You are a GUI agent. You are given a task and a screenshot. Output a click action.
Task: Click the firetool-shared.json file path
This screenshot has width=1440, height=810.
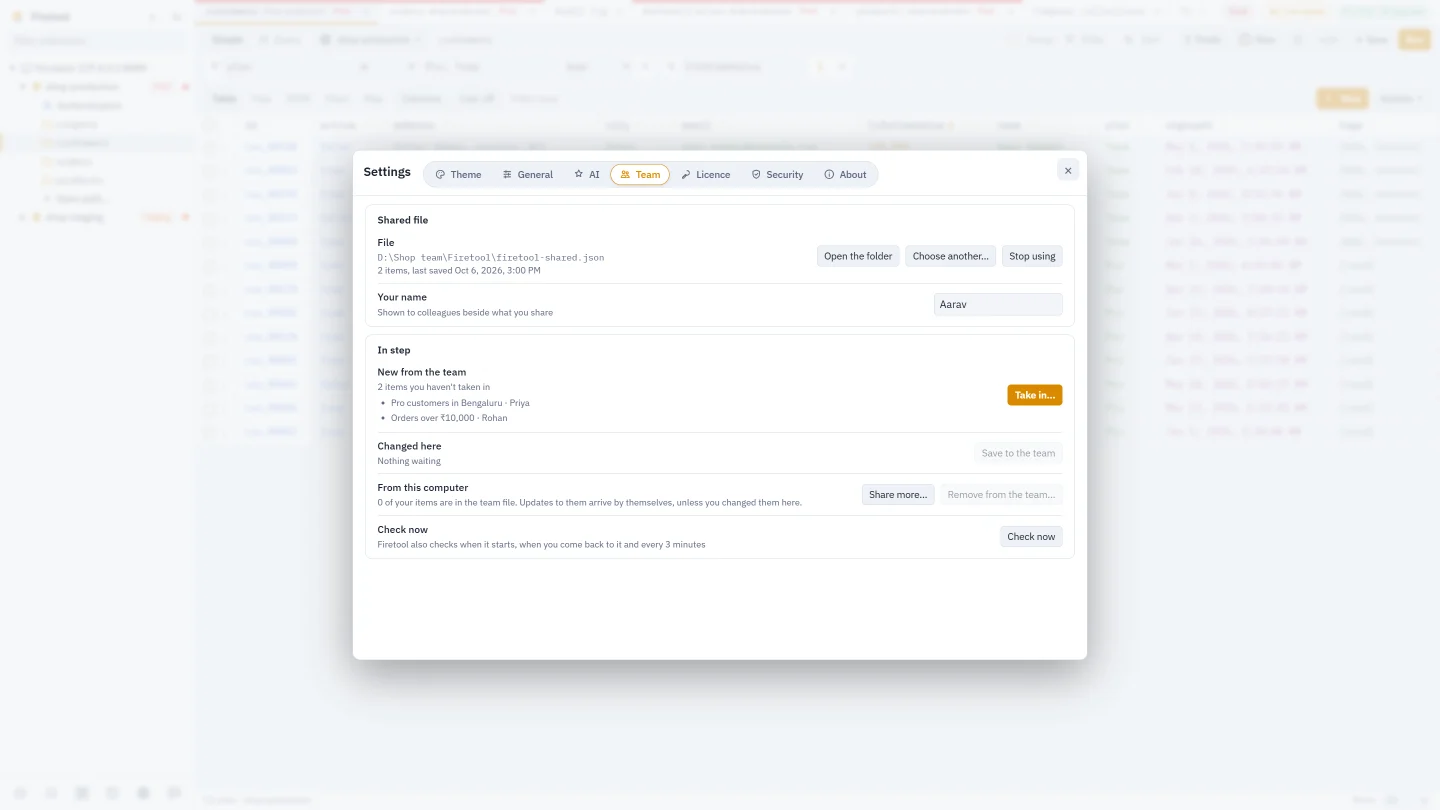tap(490, 257)
